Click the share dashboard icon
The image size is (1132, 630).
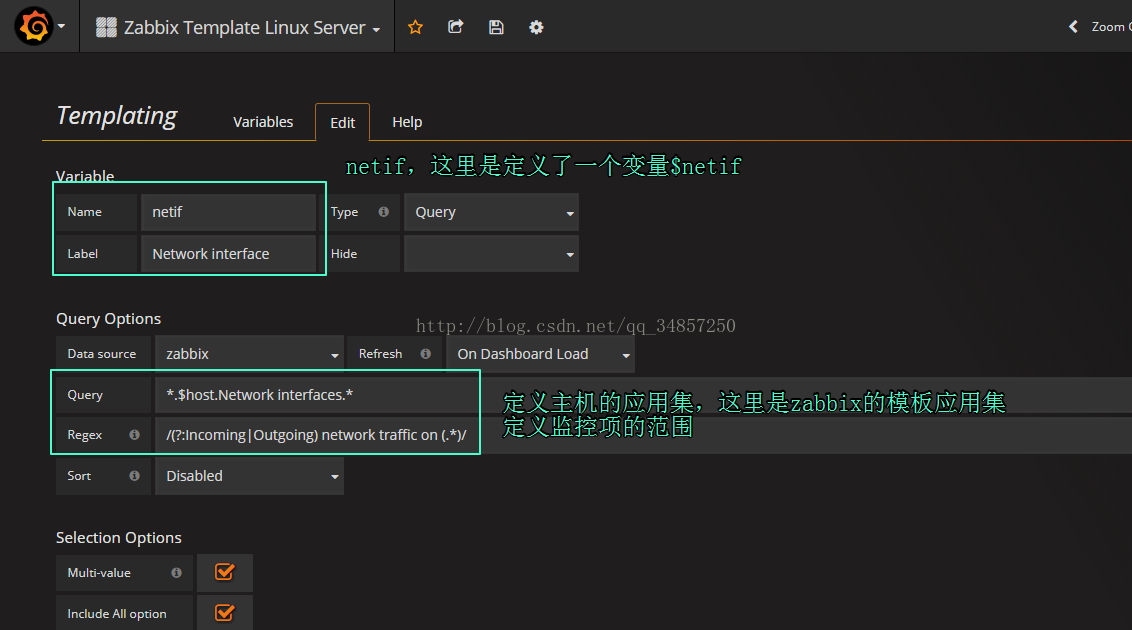coord(456,27)
